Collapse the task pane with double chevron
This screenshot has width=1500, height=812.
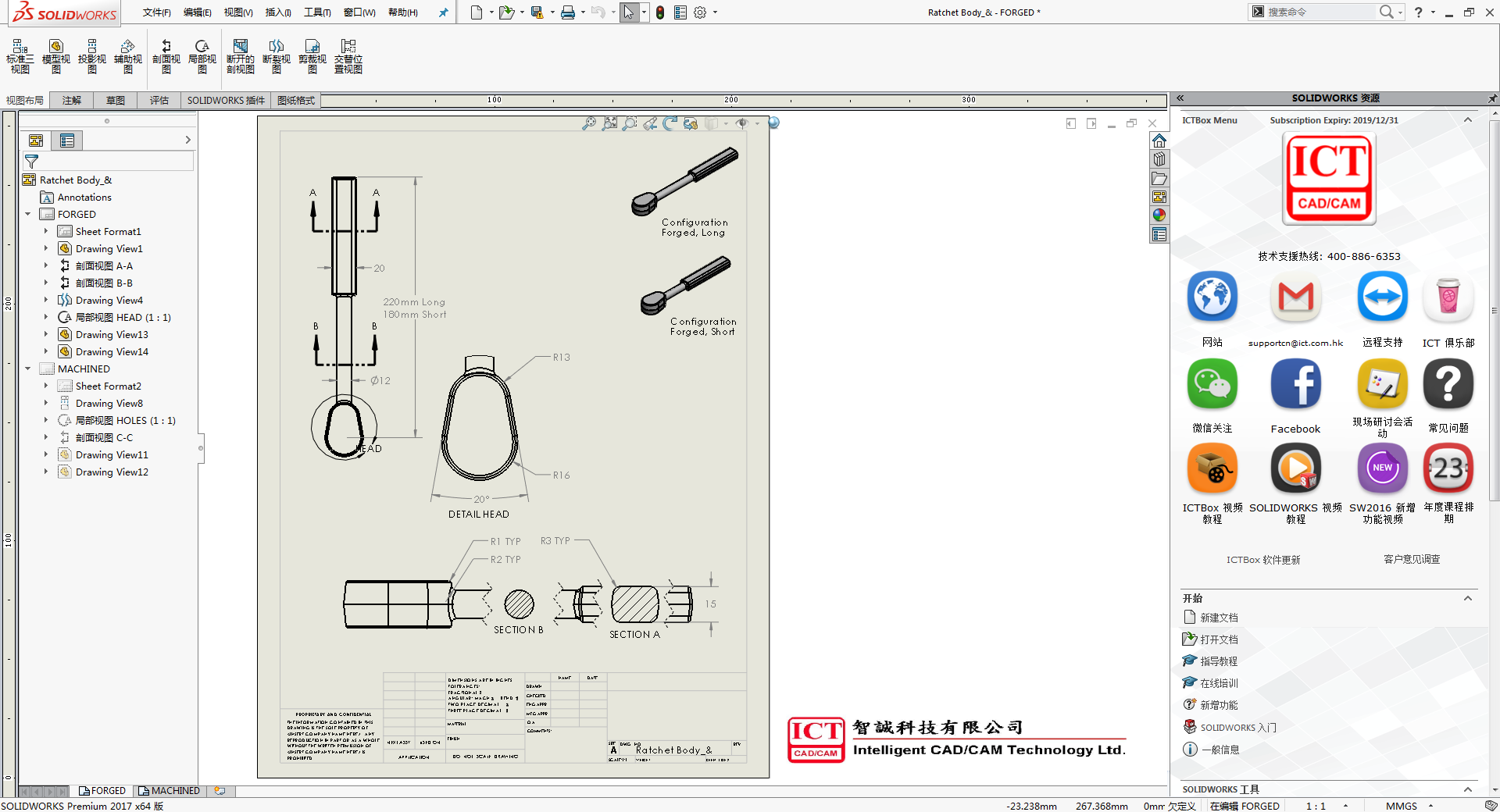(1180, 98)
